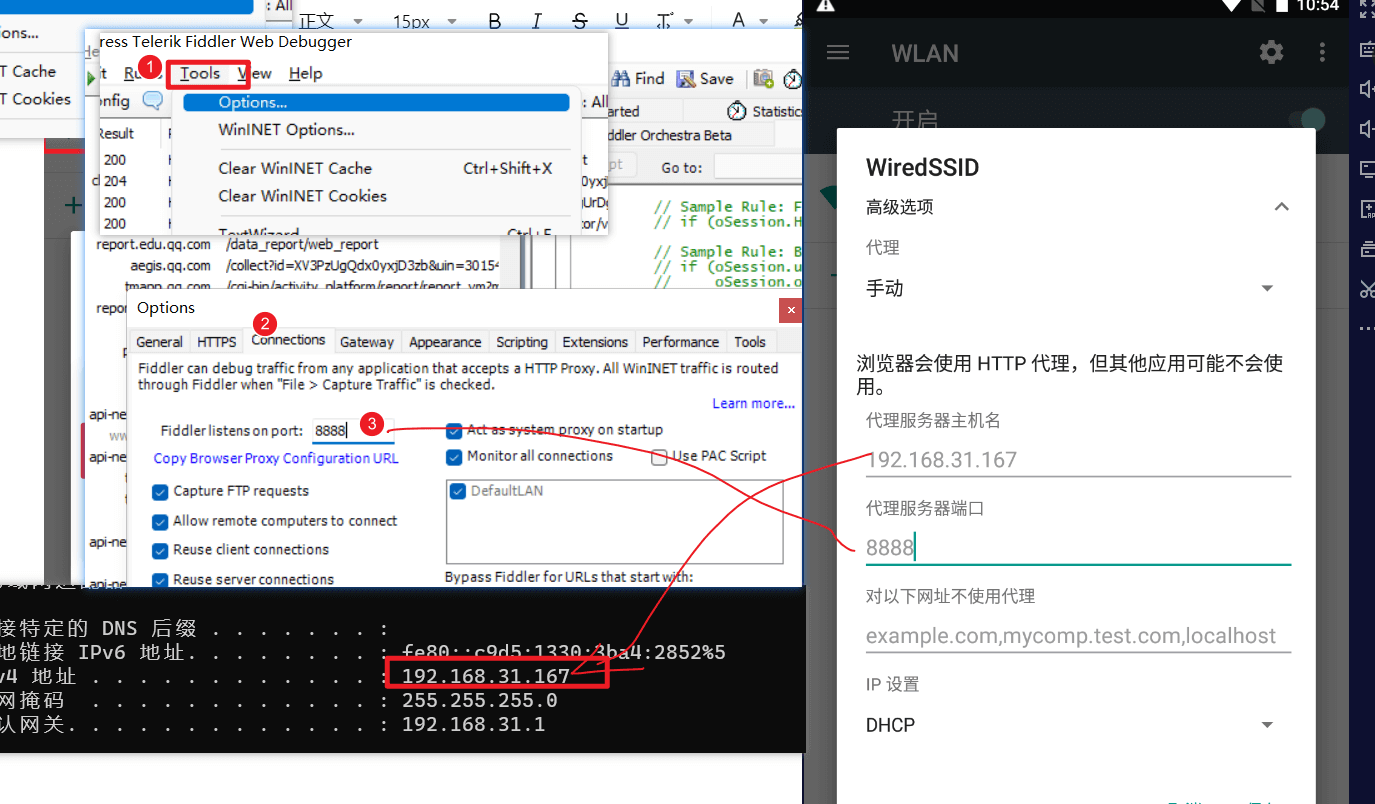The height and width of the screenshot is (804, 1375).
Task: Toggle Italic in the editor toolbar
Action: click(x=537, y=21)
